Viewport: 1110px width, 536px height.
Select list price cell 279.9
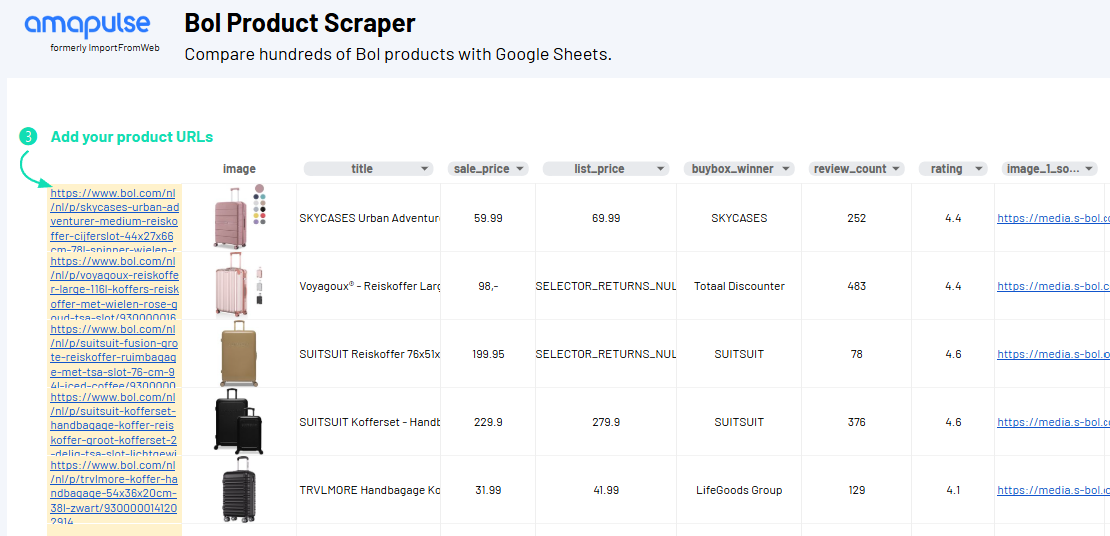[606, 422]
